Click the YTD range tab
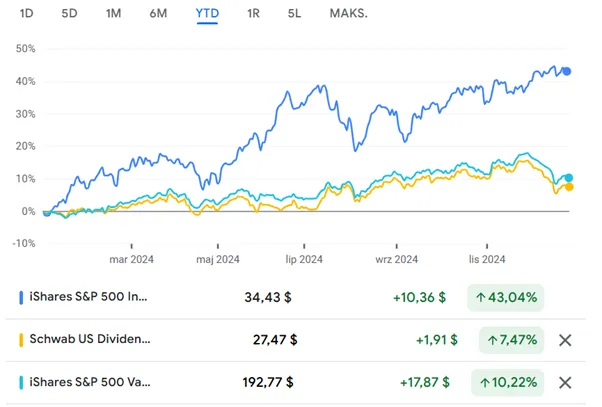Screen dimensions: 602x407 click(x=207, y=13)
